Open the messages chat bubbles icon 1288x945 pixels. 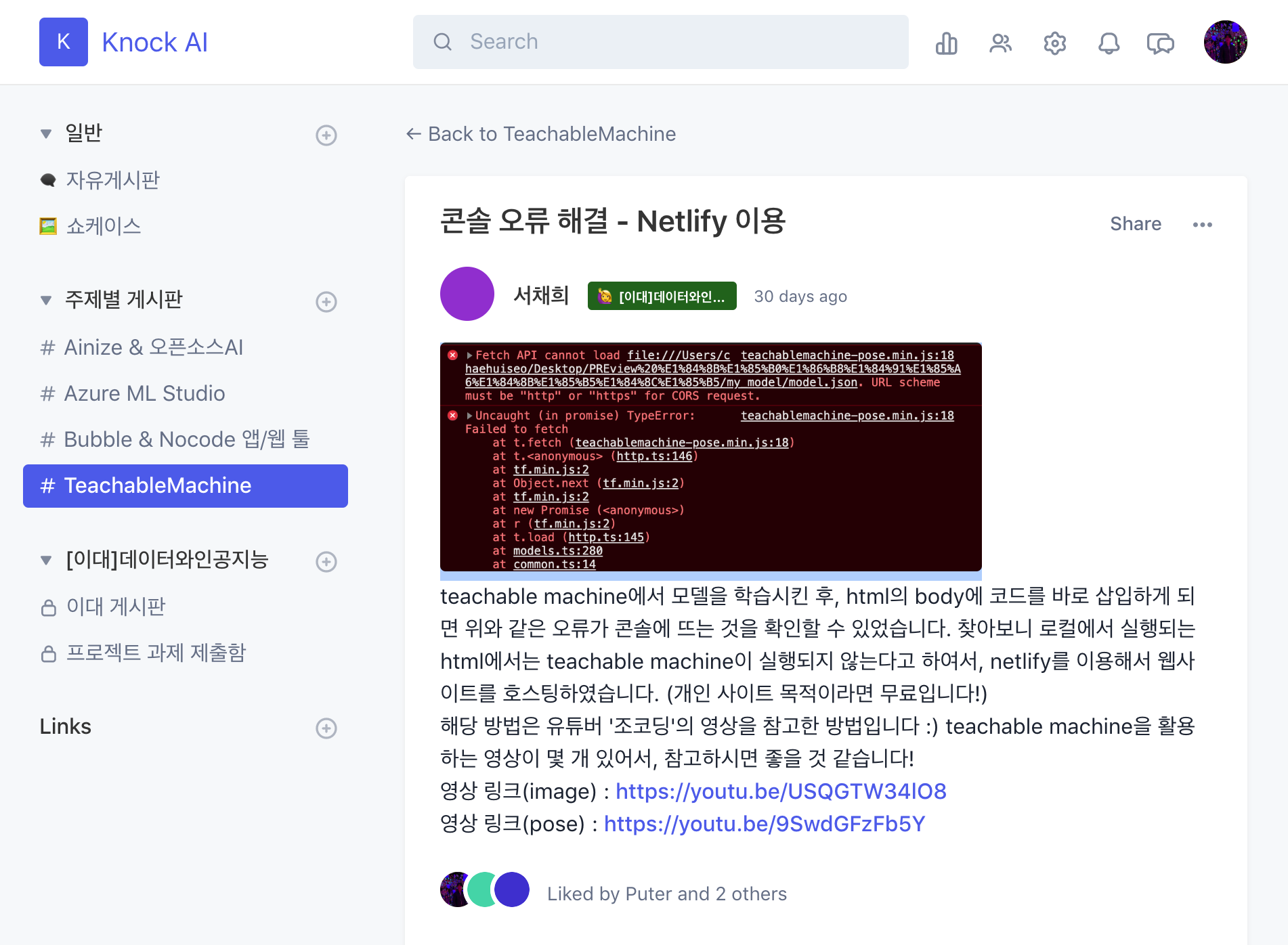1161,43
